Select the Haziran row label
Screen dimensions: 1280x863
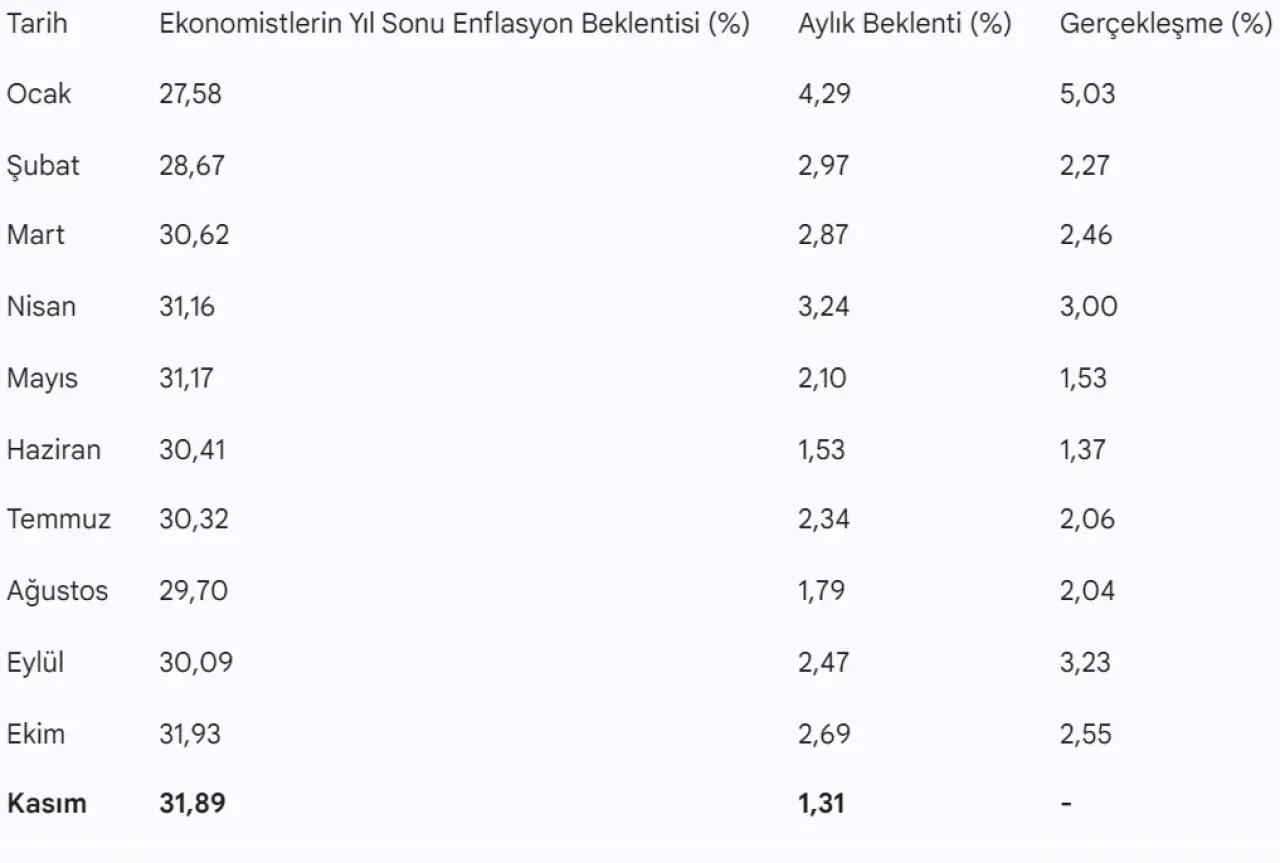click(54, 449)
